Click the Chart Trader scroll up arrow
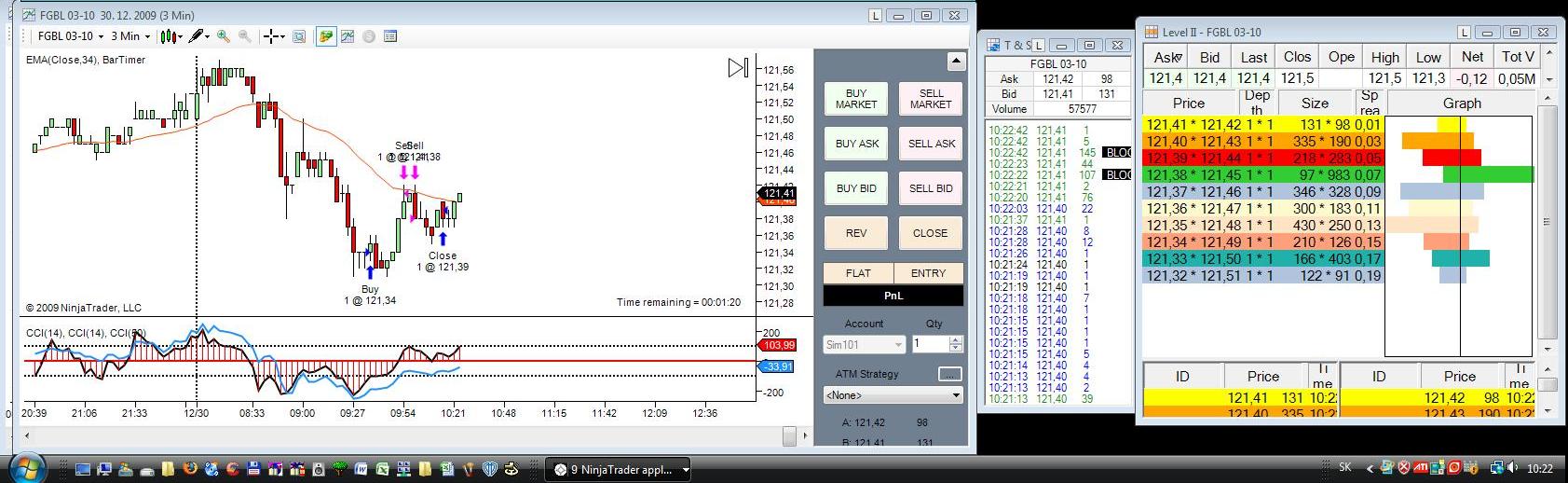Viewport: 1568px width, 483px height. click(x=956, y=62)
